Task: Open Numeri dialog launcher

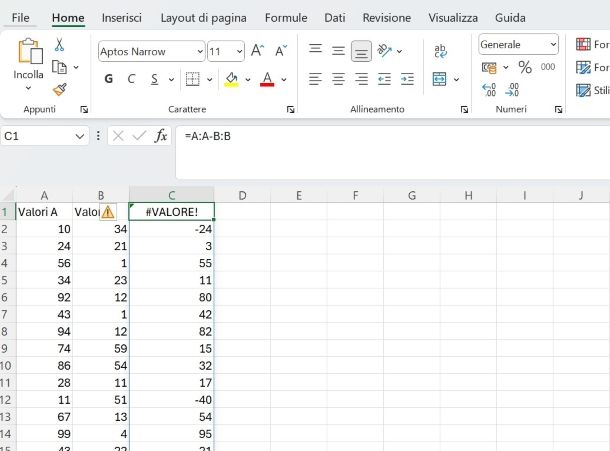Action: [558, 110]
